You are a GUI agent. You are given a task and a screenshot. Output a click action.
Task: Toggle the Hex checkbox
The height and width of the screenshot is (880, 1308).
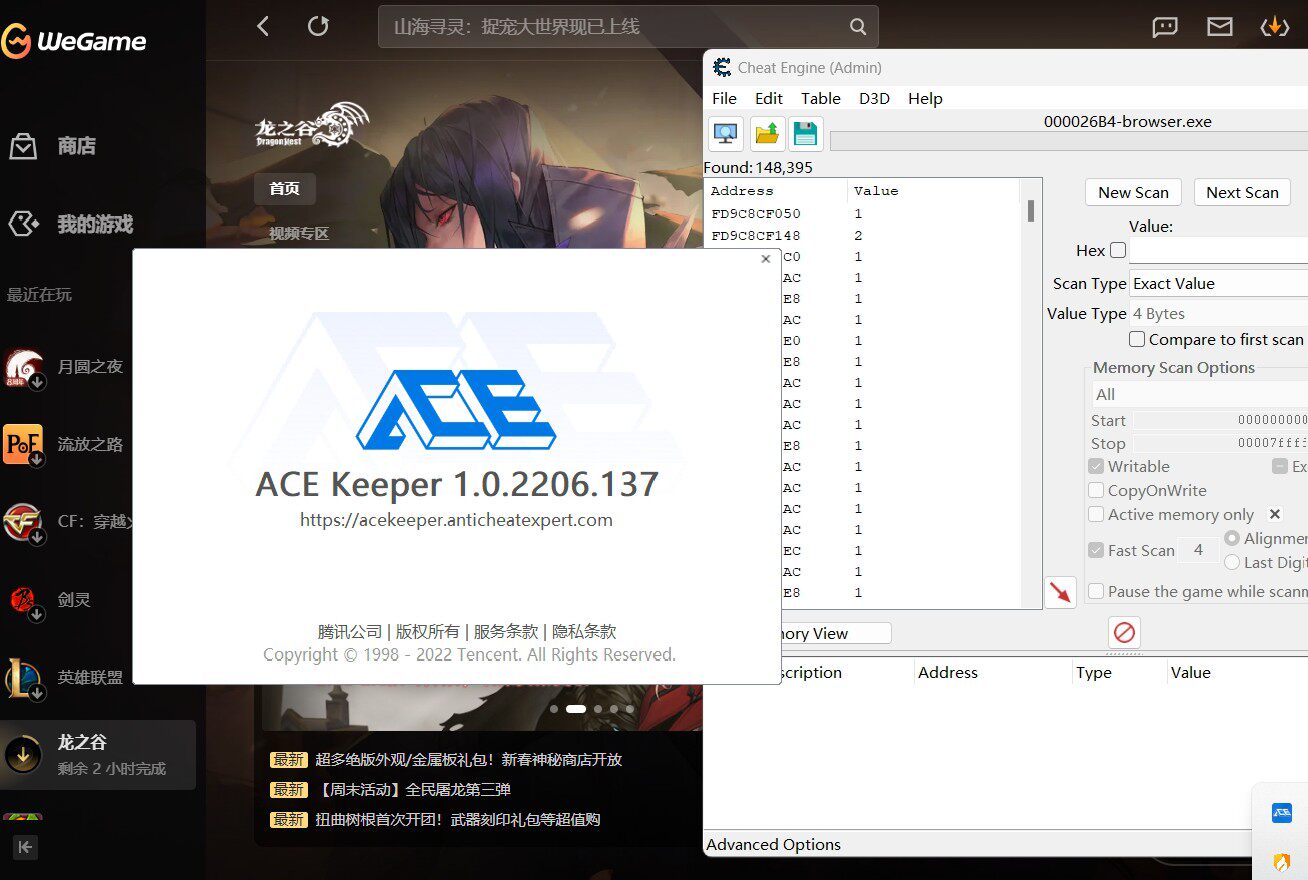click(x=1118, y=250)
